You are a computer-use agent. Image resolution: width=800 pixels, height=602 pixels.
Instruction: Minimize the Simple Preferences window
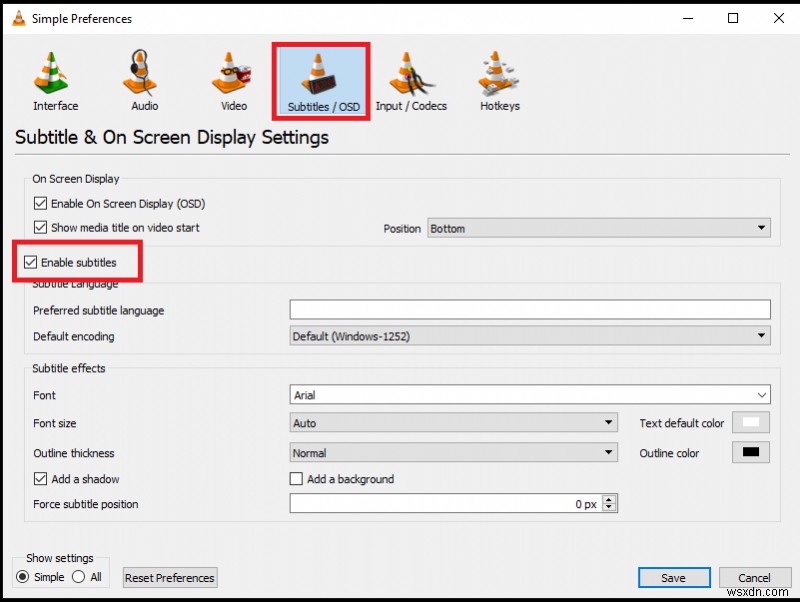[688, 18]
